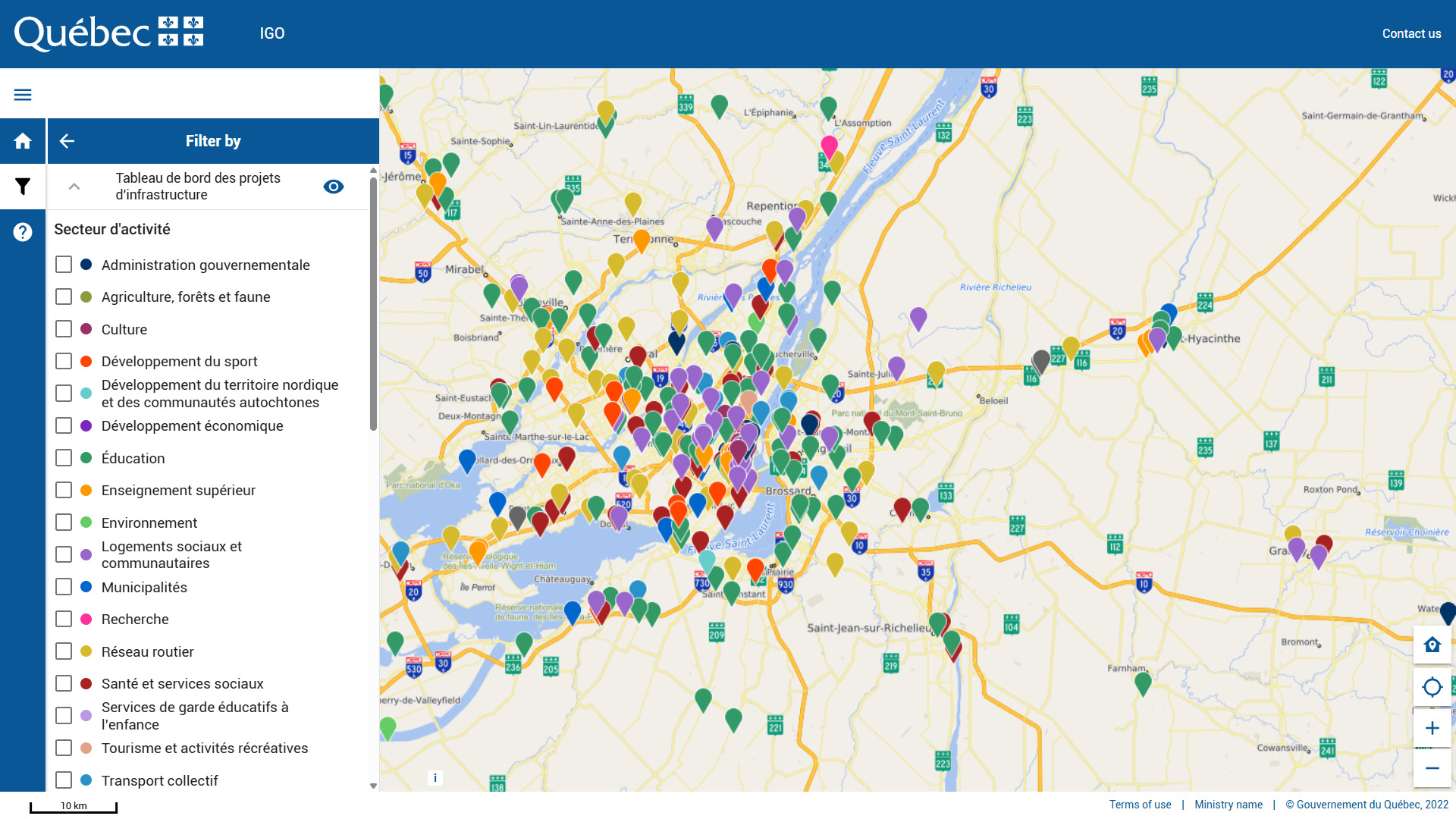
Task: Click the map home extent button
Action: [1432, 645]
